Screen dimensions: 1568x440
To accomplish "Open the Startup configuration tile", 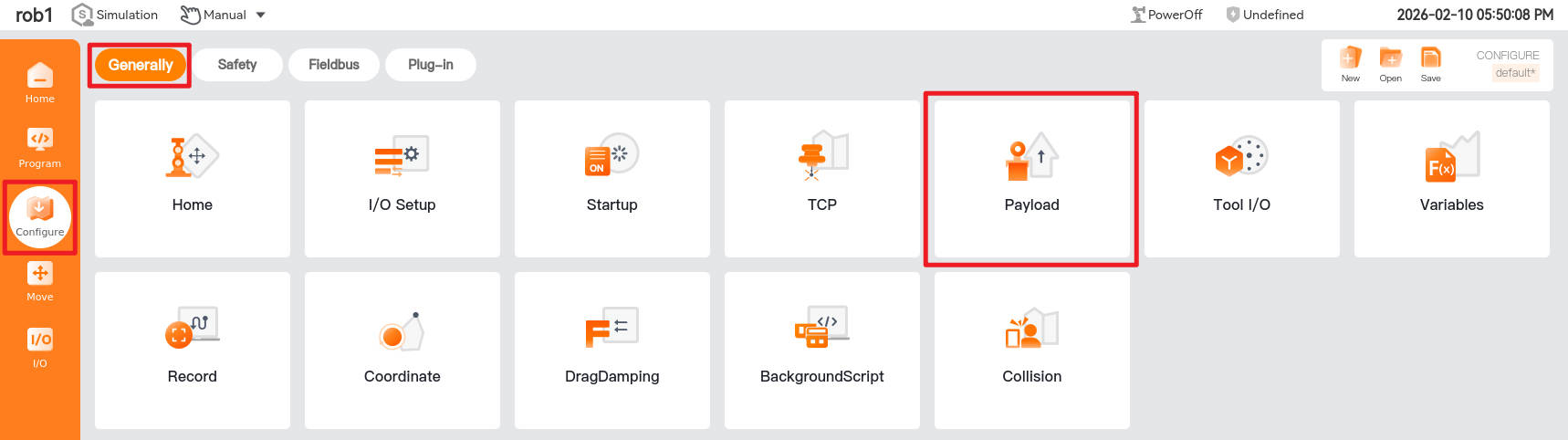I will coord(612,179).
